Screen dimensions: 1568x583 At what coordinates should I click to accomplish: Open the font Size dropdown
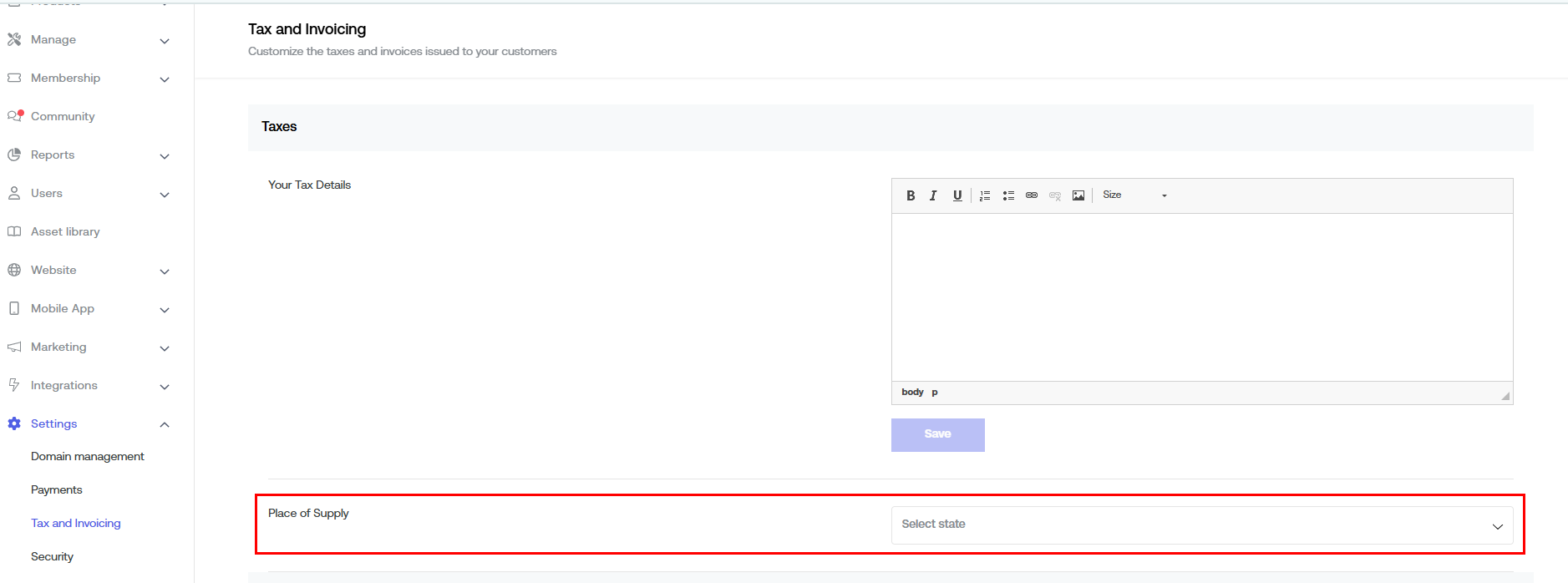[1134, 195]
